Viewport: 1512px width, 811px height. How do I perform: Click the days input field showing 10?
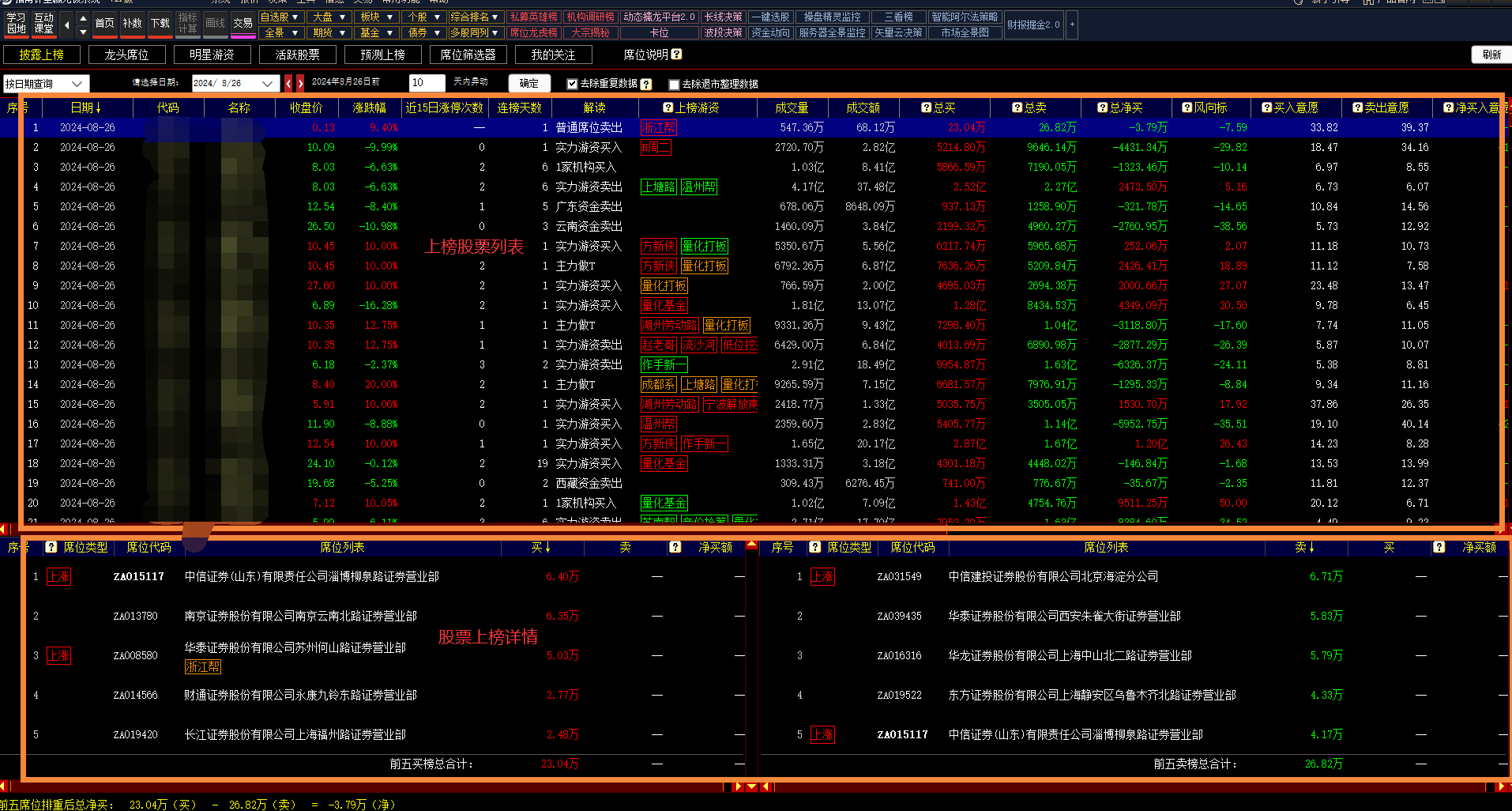pyautogui.click(x=427, y=83)
